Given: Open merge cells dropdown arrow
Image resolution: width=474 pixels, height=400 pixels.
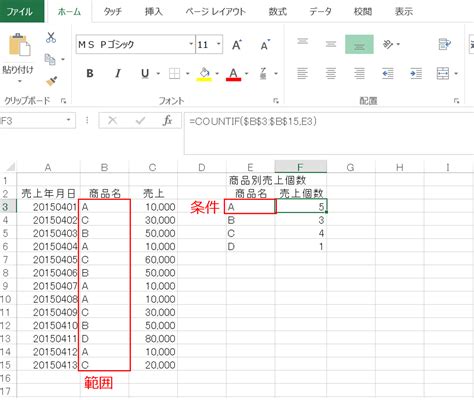Looking at the screenshot, I should 456,74.
